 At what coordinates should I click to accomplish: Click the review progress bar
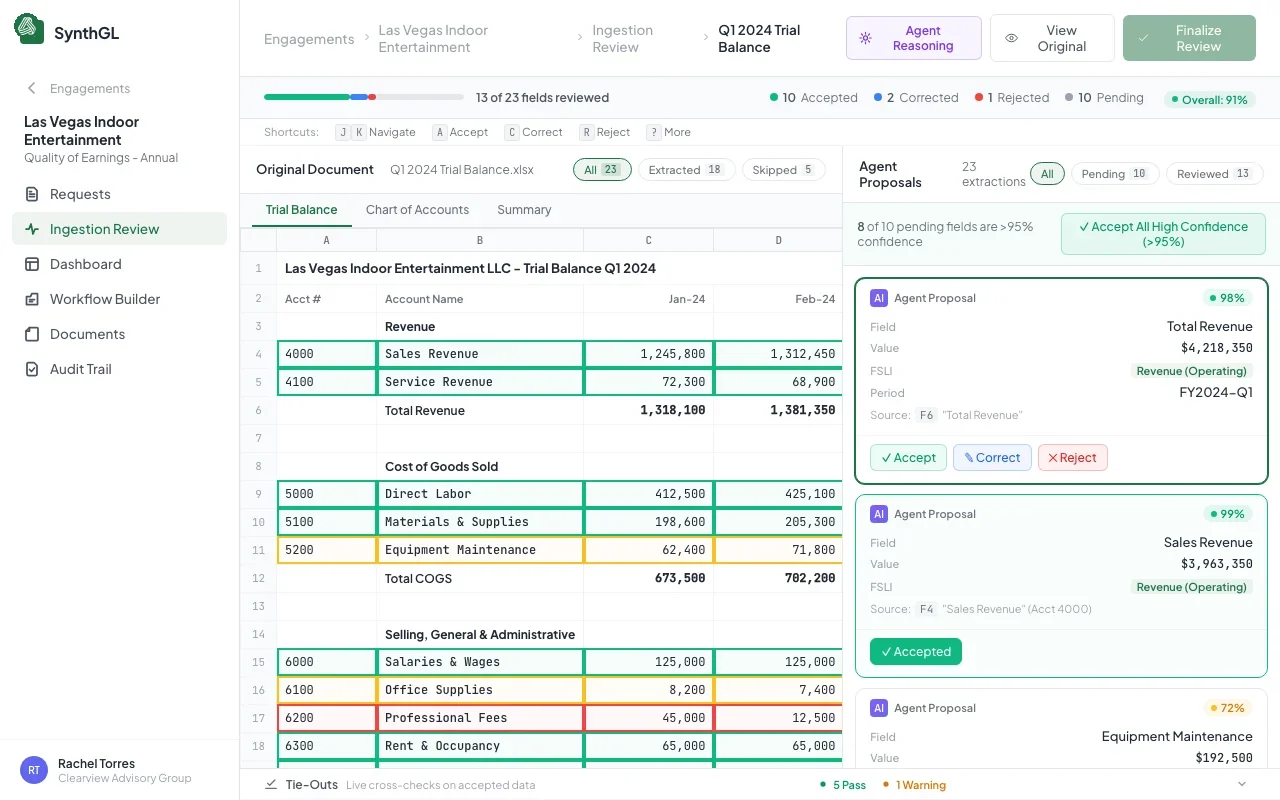361,97
